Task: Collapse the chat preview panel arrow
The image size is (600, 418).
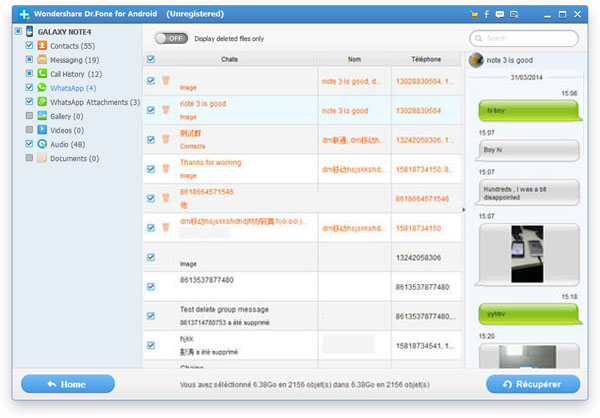Action: coord(464,210)
